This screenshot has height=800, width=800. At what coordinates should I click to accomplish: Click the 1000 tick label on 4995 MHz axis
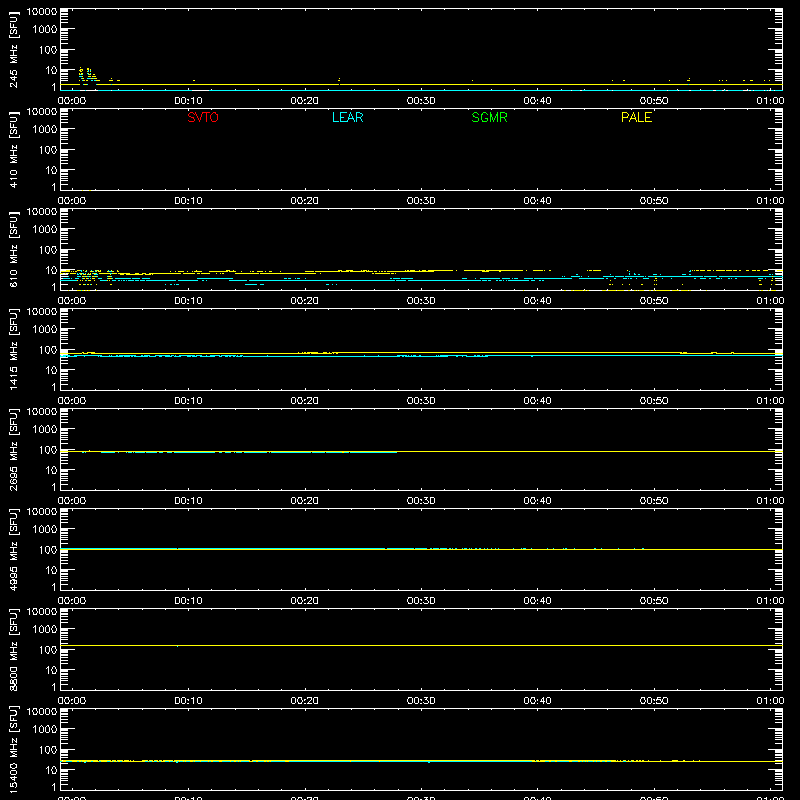(45, 530)
